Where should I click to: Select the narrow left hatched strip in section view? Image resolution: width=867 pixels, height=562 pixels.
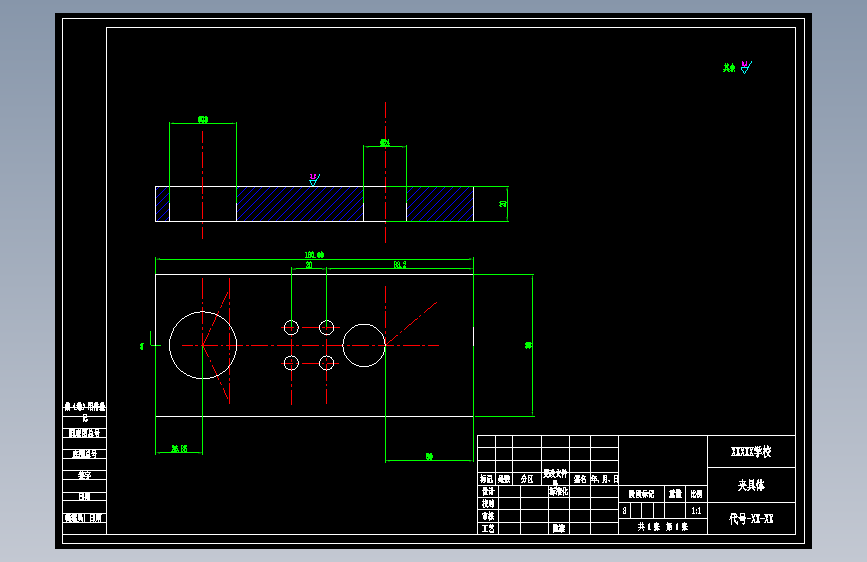point(163,204)
